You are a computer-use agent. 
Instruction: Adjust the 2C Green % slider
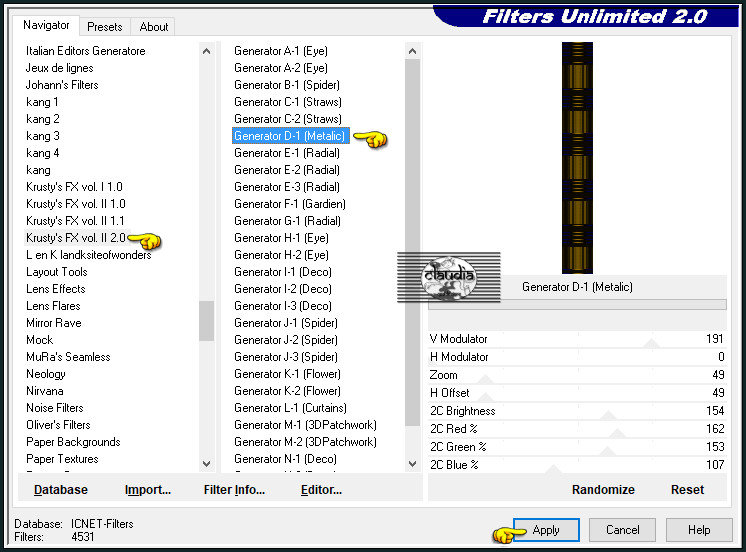577,447
